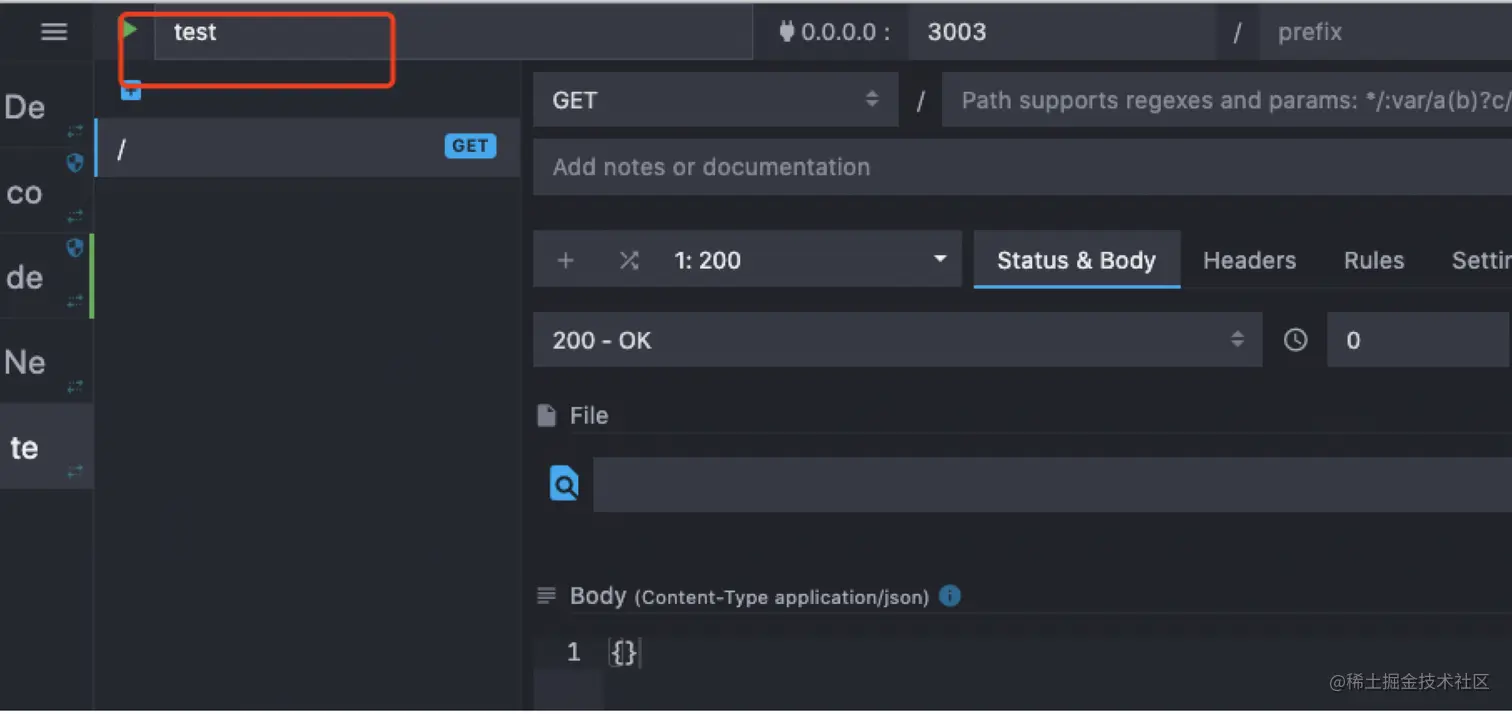The image size is (1512, 714).
Task: Select the 'co' environment in sidebar
Action: 47,191
